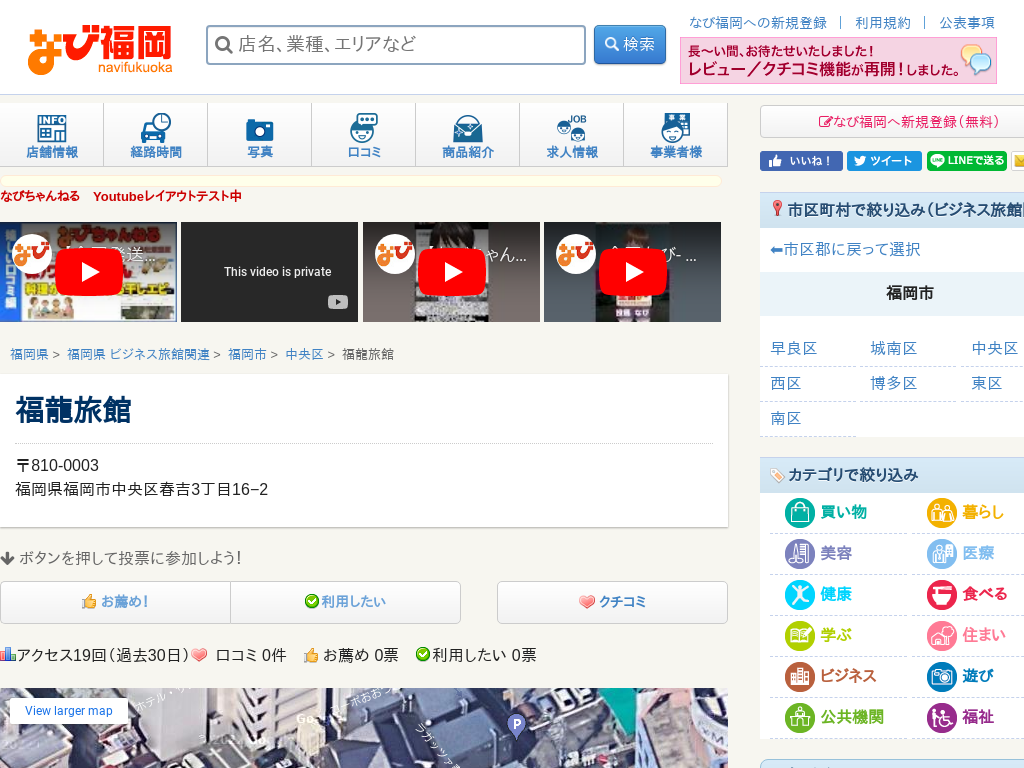Click the 福龍旅館 page heading
The width and height of the screenshot is (1024, 768).
click(73, 410)
